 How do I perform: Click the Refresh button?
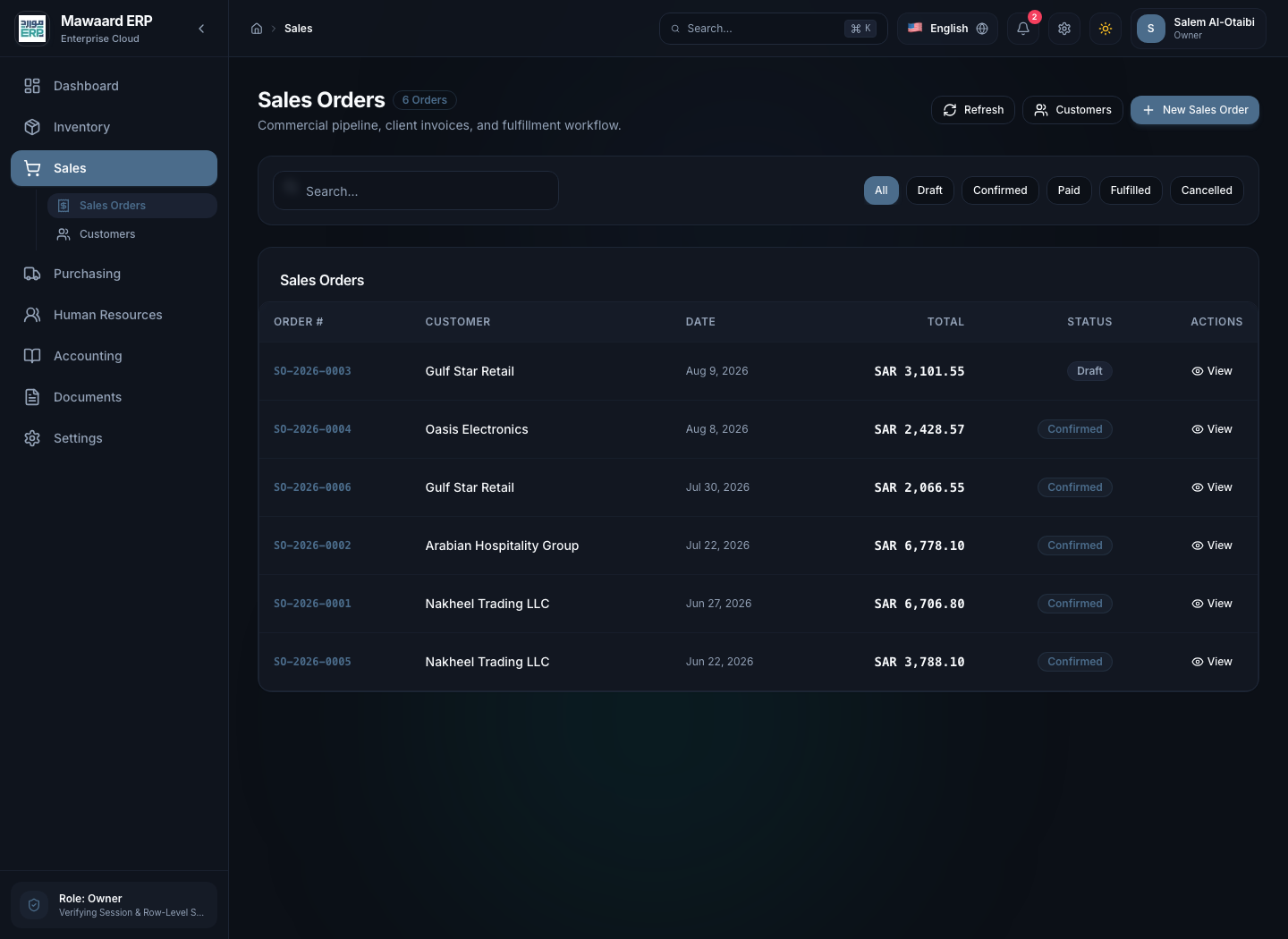(x=973, y=110)
